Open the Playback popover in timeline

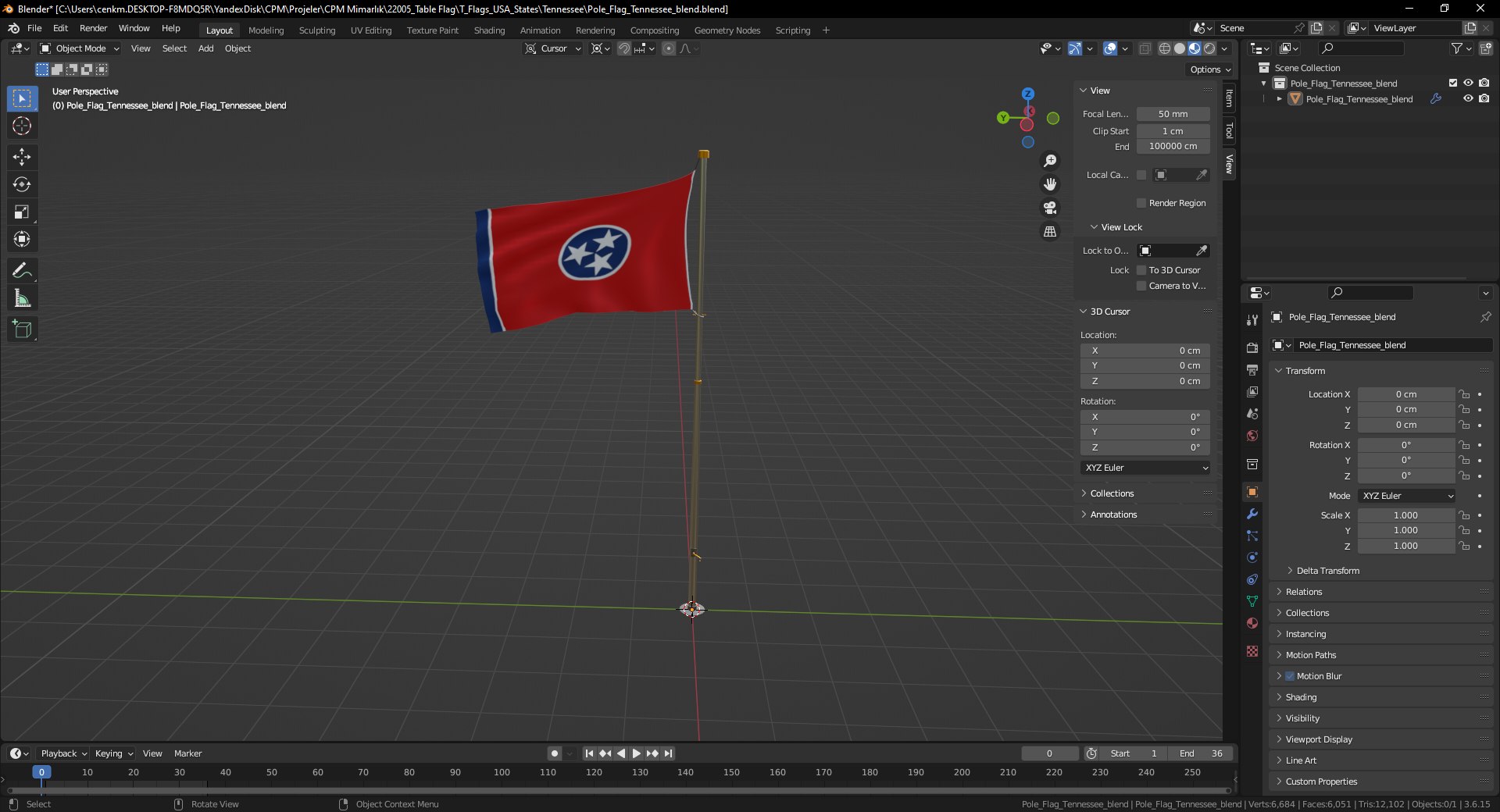[x=62, y=753]
